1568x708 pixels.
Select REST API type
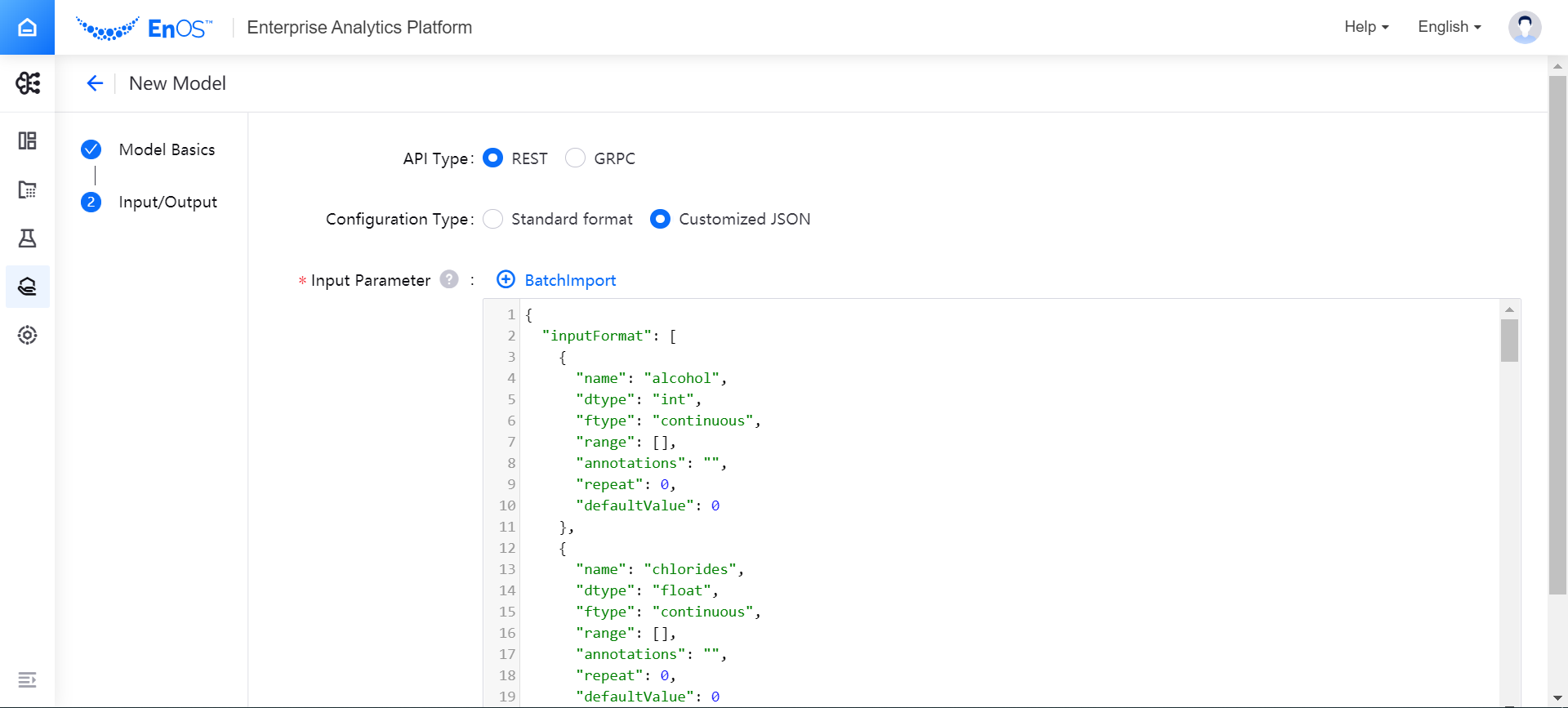click(x=492, y=158)
